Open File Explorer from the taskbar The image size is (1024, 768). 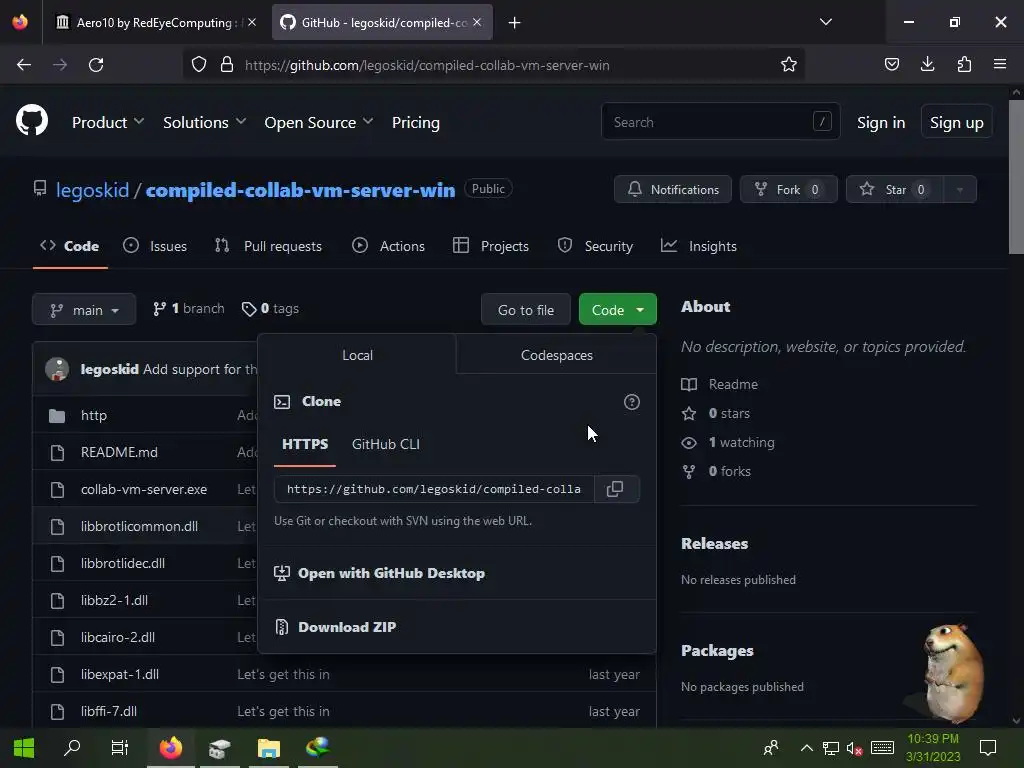point(268,748)
